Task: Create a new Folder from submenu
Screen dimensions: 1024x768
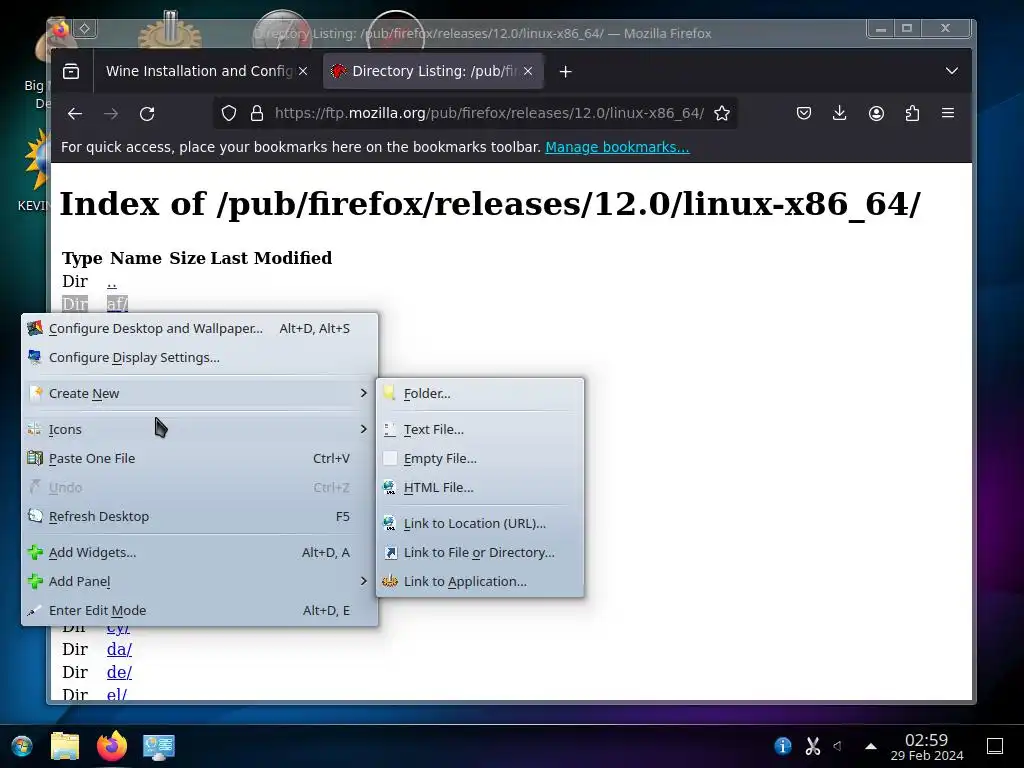Action: pyautogui.click(x=480, y=393)
